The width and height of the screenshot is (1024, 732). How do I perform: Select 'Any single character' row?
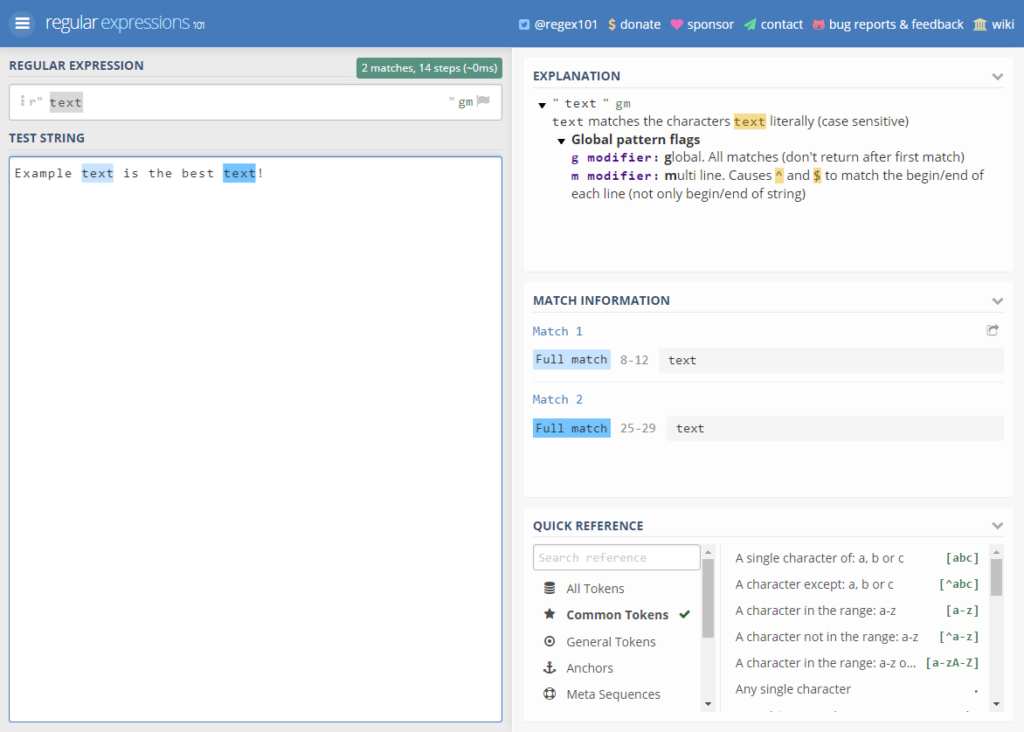[x=857, y=688]
